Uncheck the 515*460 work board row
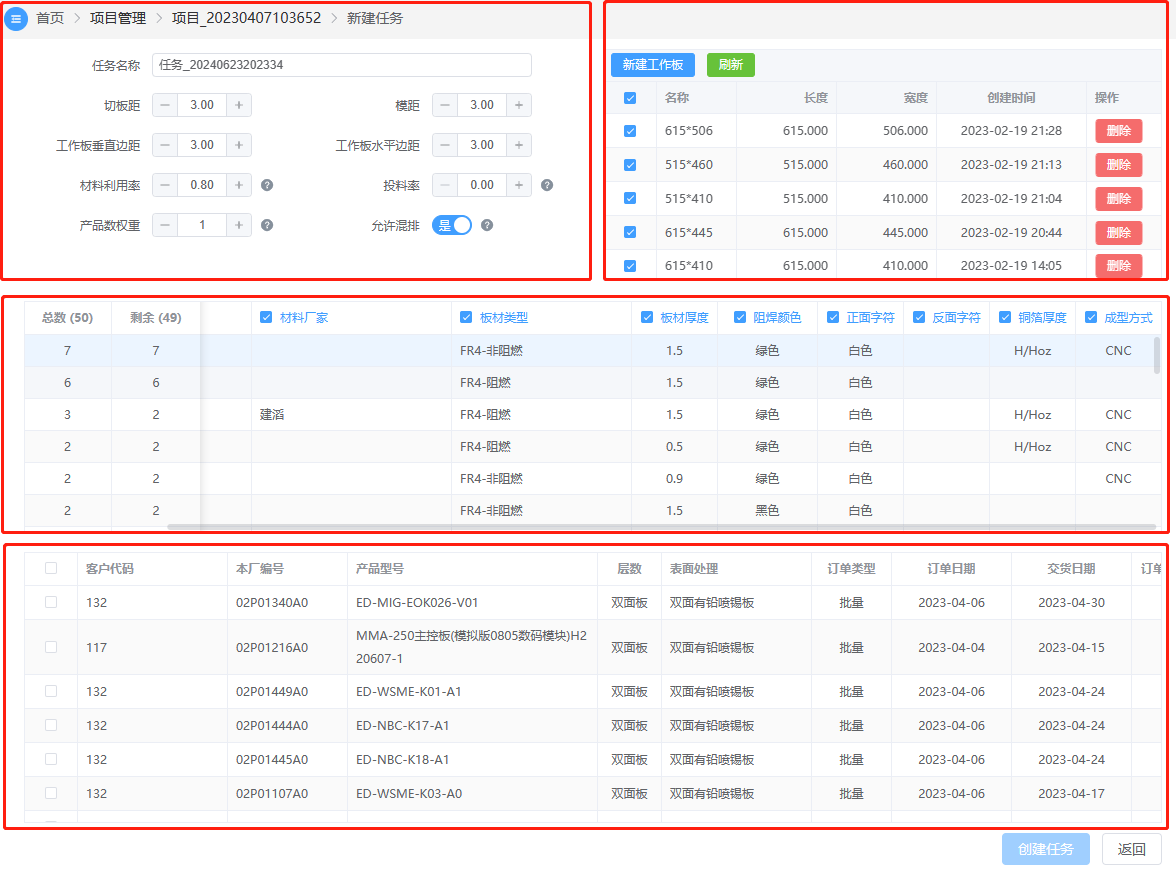The height and width of the screenshot is (874, 1176). coord(630,165)
